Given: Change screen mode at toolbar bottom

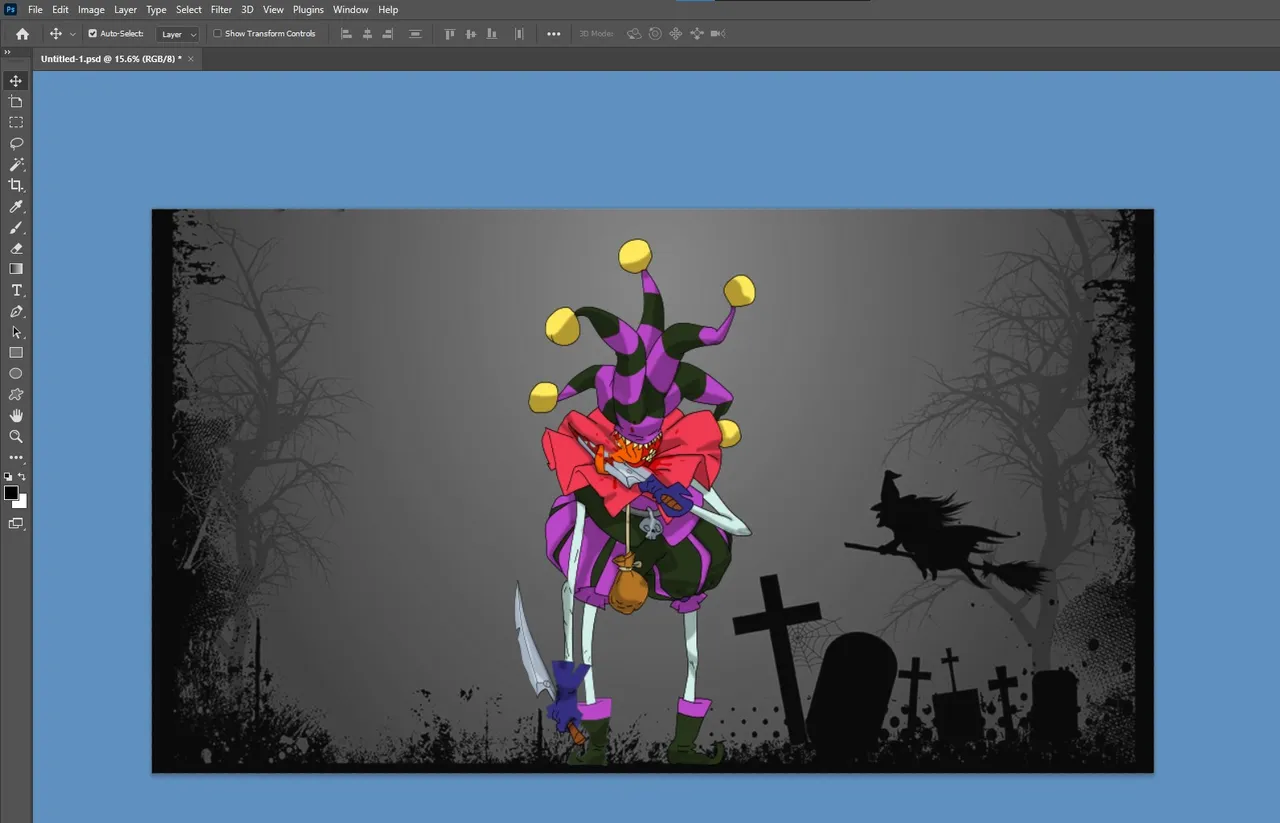Looking at the screenshot, I should coord(16,523).
